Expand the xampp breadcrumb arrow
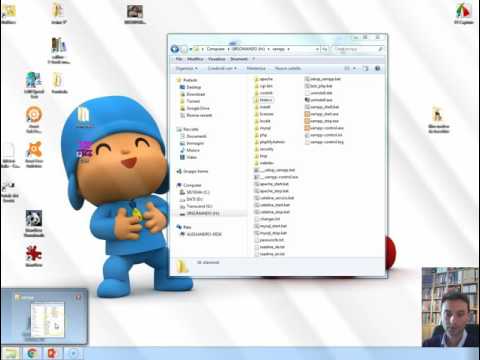This screenshot has width=480, height=360. tap(289, 49)
